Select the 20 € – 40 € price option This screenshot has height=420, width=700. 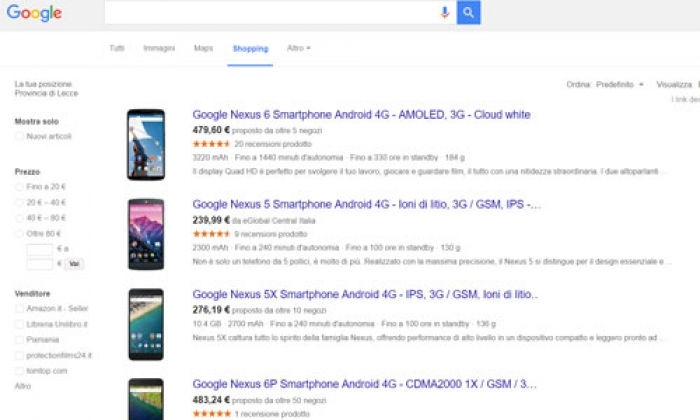19,203
